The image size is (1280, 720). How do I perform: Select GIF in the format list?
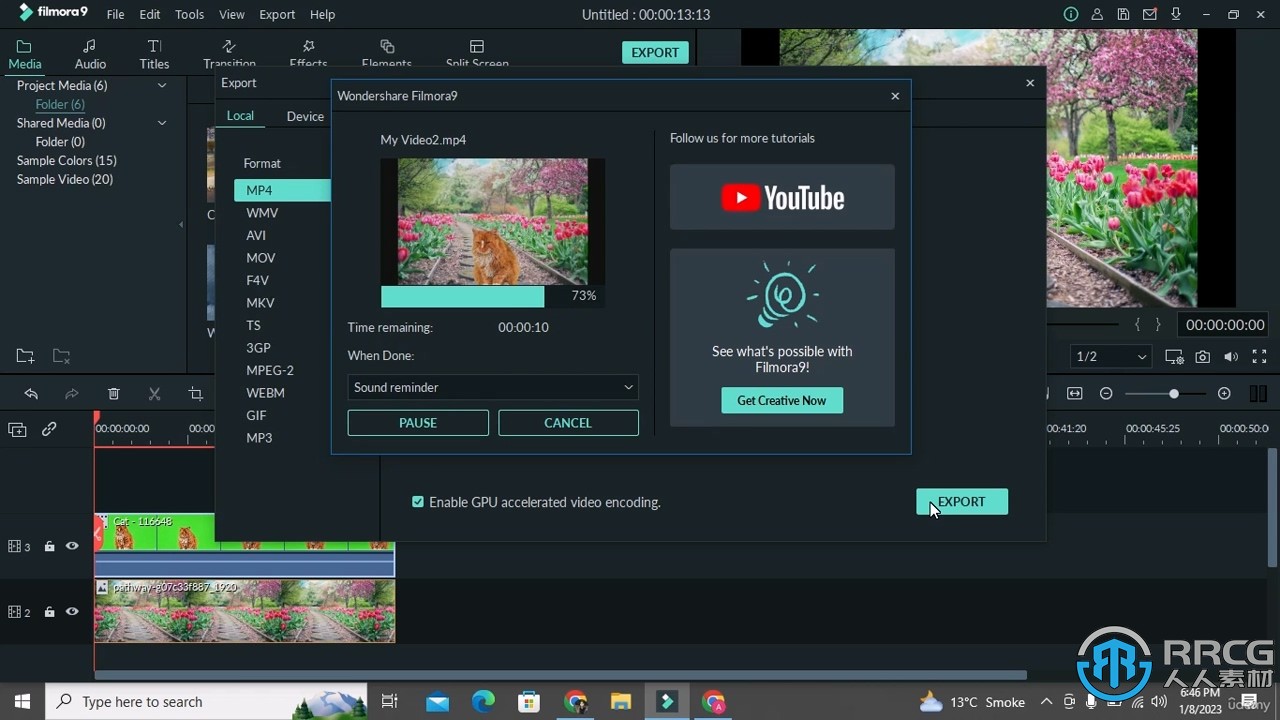[x=256, y=415]
